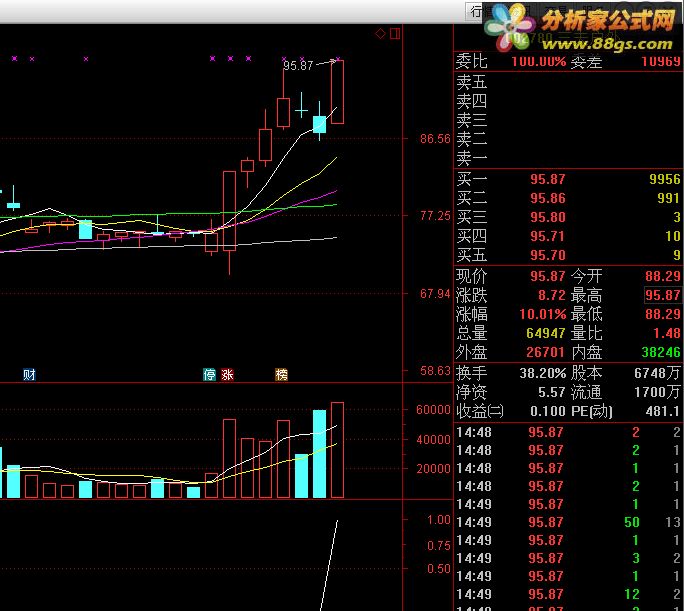
Task: Select the 买一 bid price 95.87
Action: [x=547, y=179]
